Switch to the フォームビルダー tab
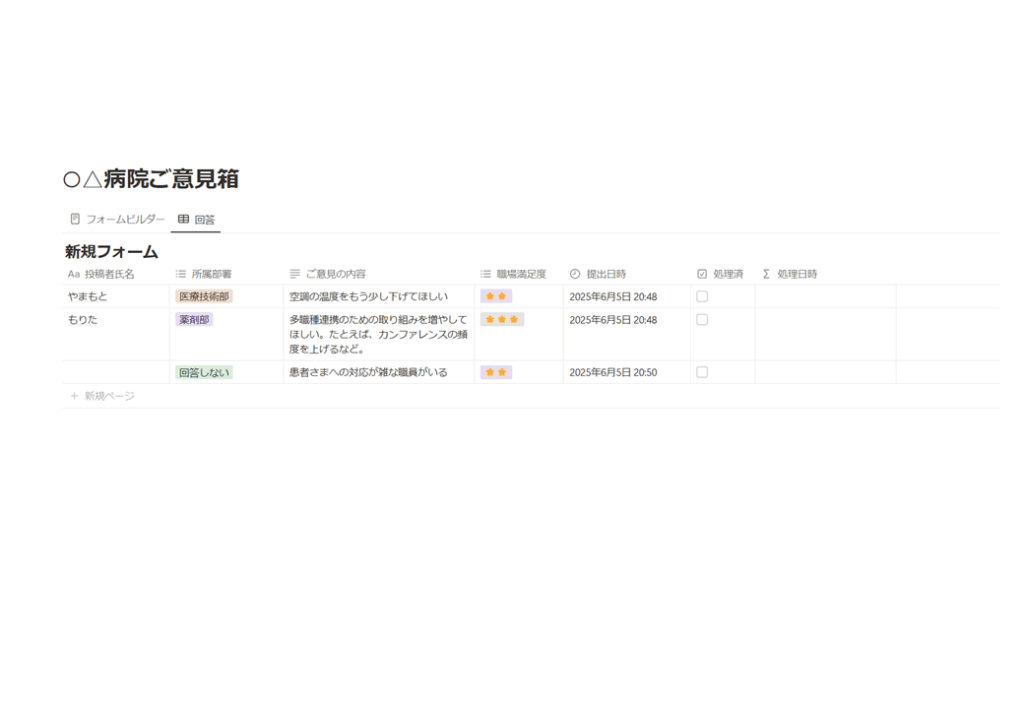The image size is (1024, 709). pos(117,219)
